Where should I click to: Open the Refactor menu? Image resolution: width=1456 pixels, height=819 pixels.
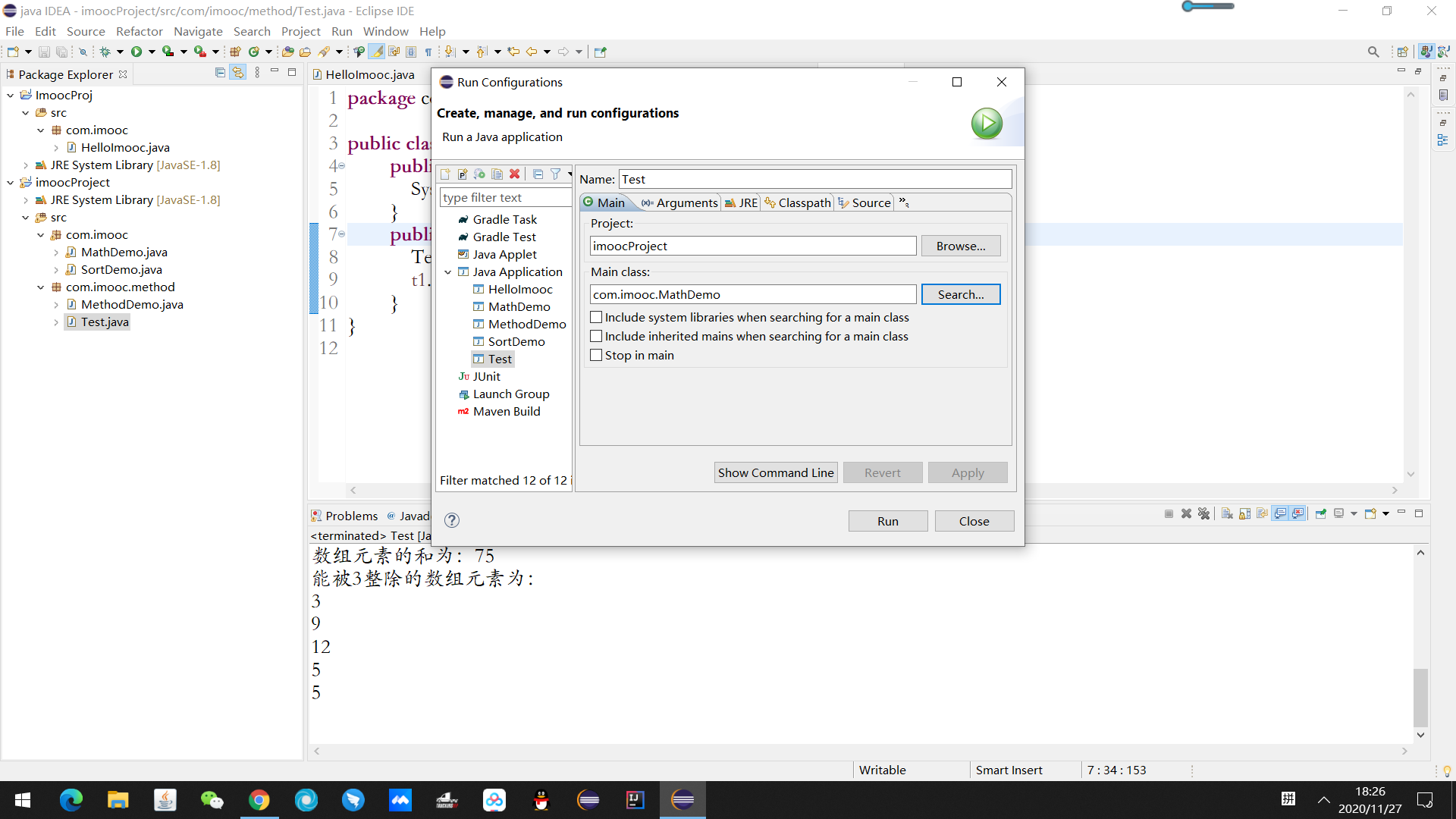pos(139,31)
